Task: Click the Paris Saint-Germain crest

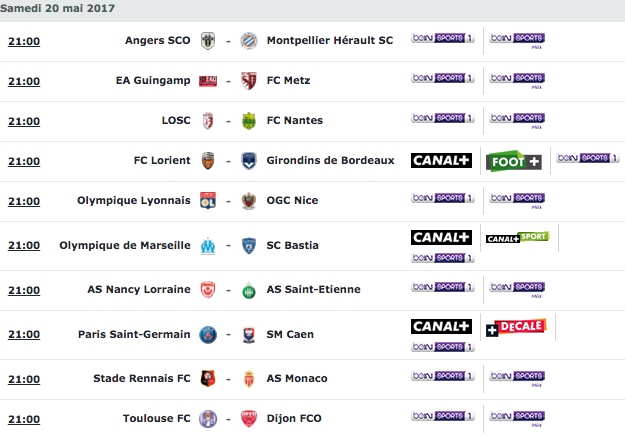Action: point(208,335)
